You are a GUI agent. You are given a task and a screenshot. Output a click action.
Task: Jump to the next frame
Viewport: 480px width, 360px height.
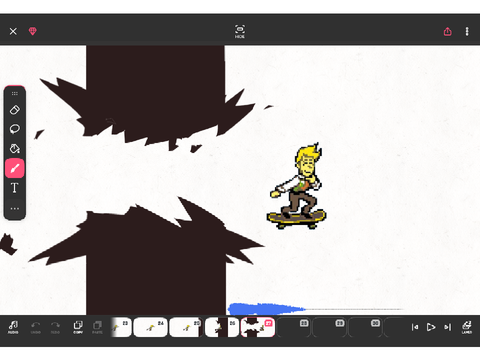click(x=447, y=327)
